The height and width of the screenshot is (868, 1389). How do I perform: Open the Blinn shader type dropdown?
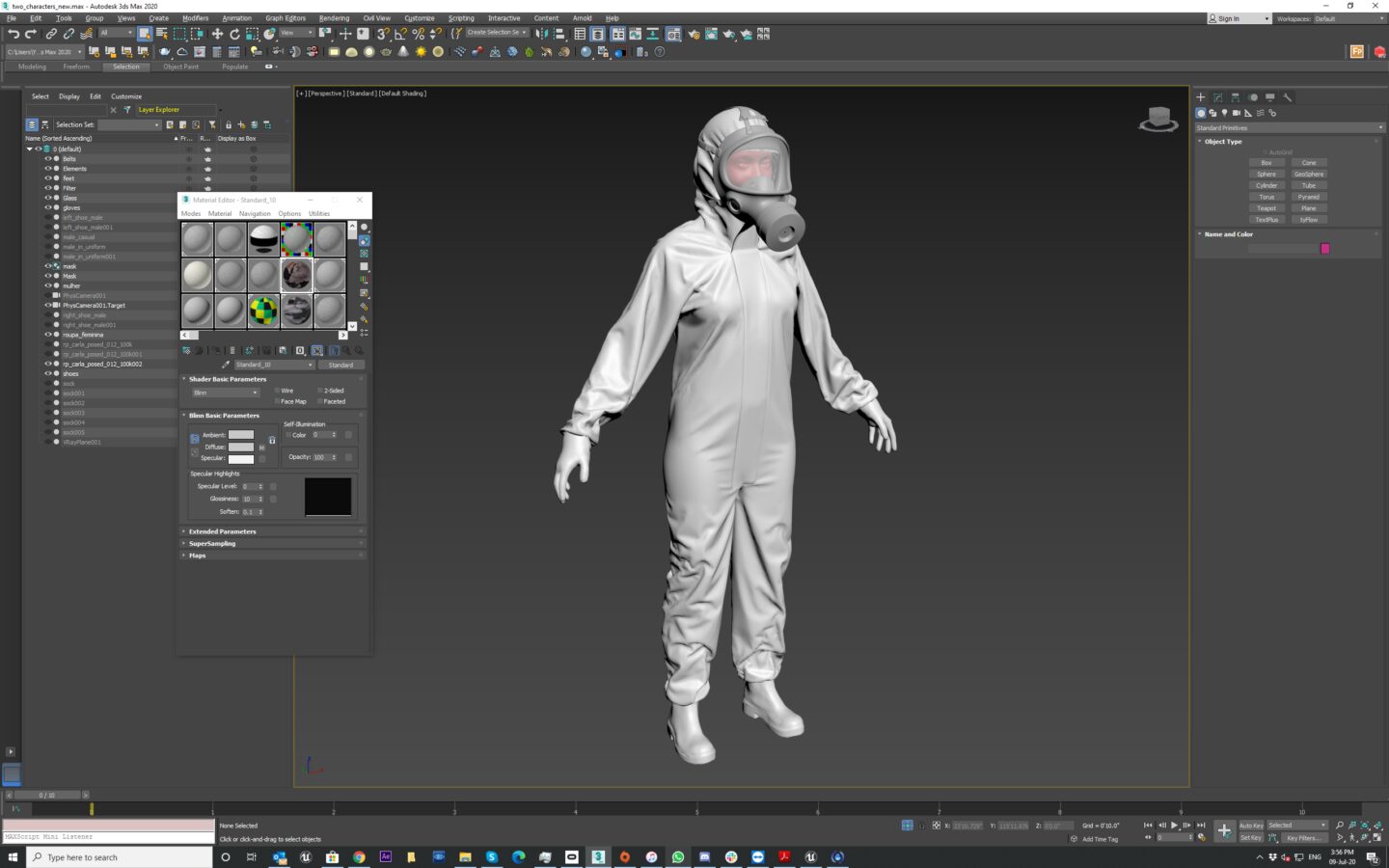(226, 393)
